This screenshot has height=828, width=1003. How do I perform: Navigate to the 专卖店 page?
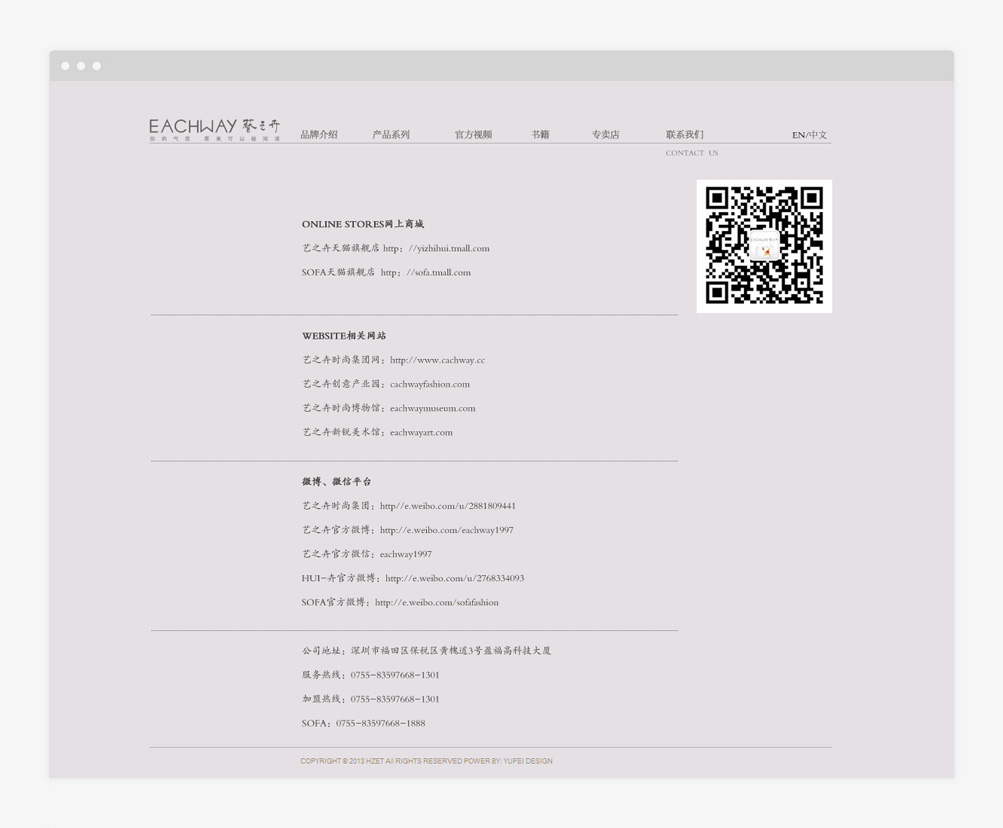click(x=605, y=135)
